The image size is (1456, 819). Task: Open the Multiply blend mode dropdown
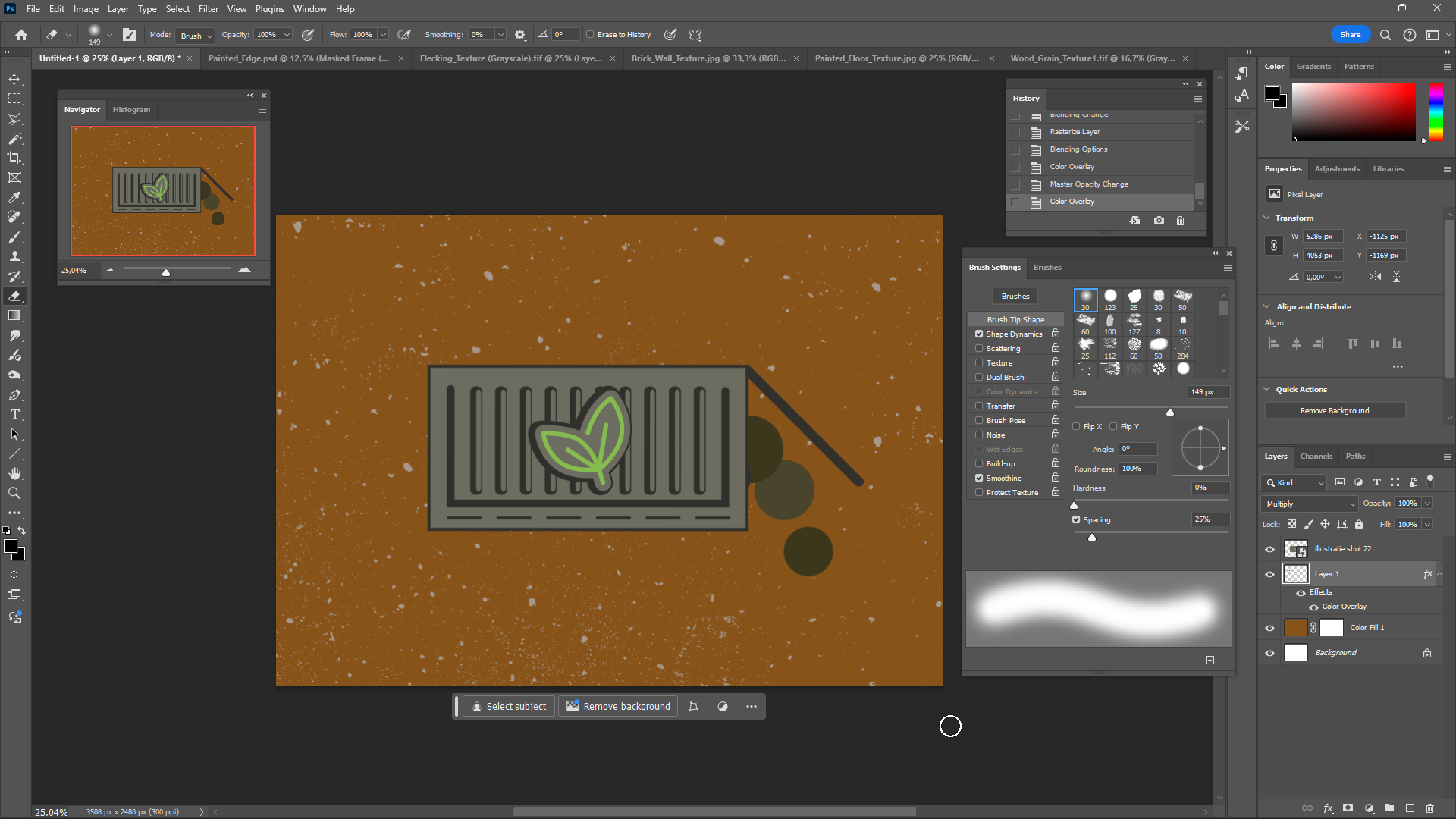click(1309, 503)
